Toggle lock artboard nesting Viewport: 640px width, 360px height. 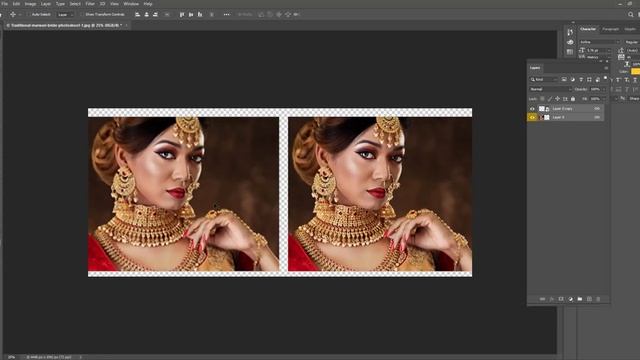pyautogui.click(x=565, y=99)
